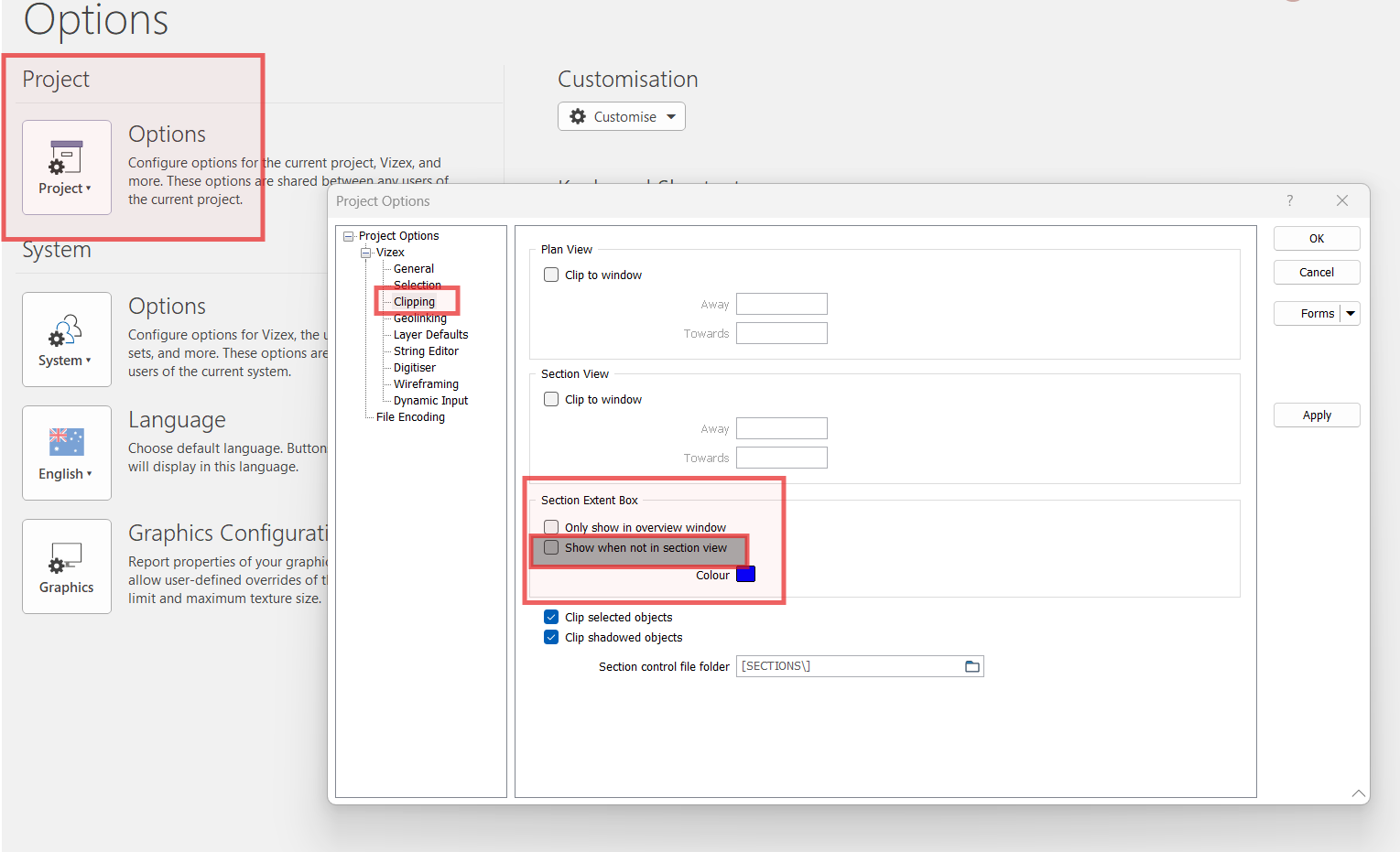The width and height of the screenshot is (1400, 852).
Task: Collapse the Vizex tree node
Action: [365, 253]
